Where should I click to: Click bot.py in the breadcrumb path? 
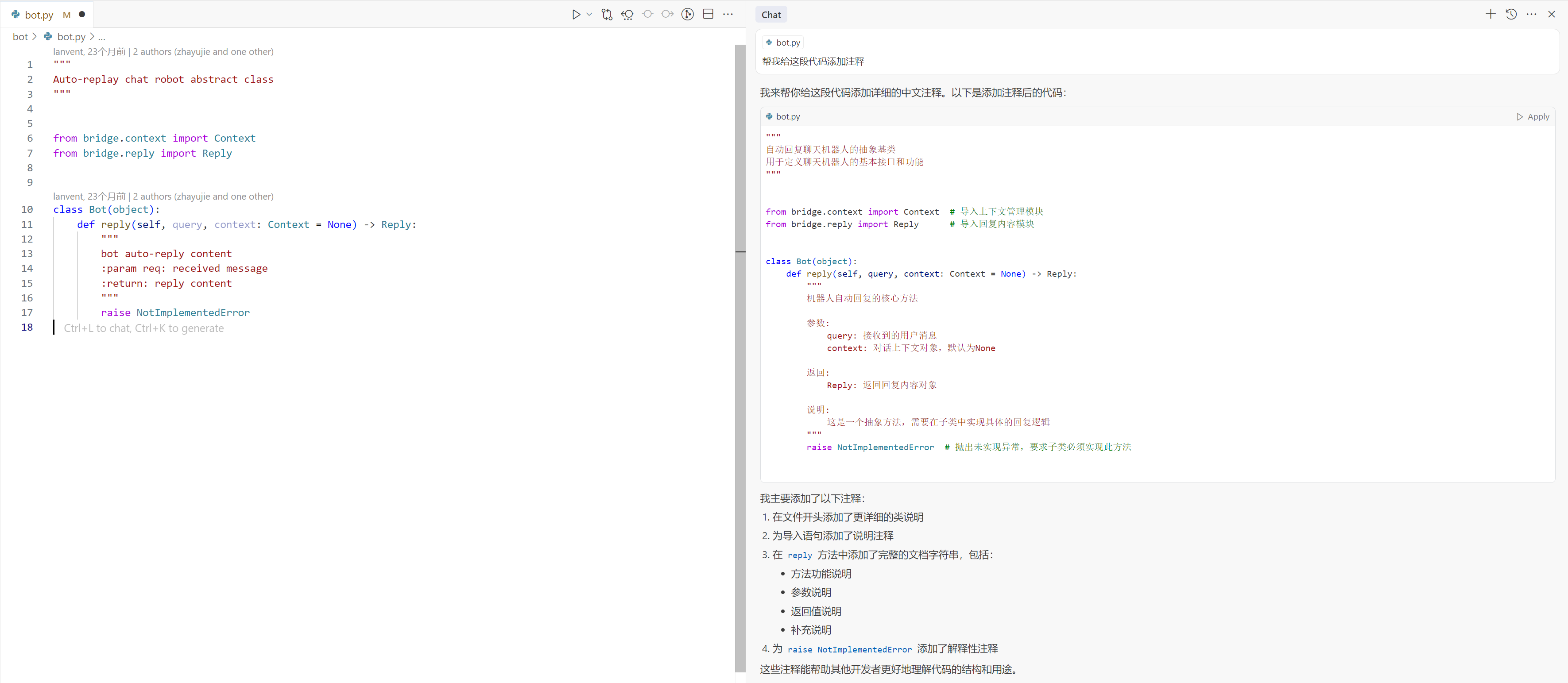tap(70, 37)
